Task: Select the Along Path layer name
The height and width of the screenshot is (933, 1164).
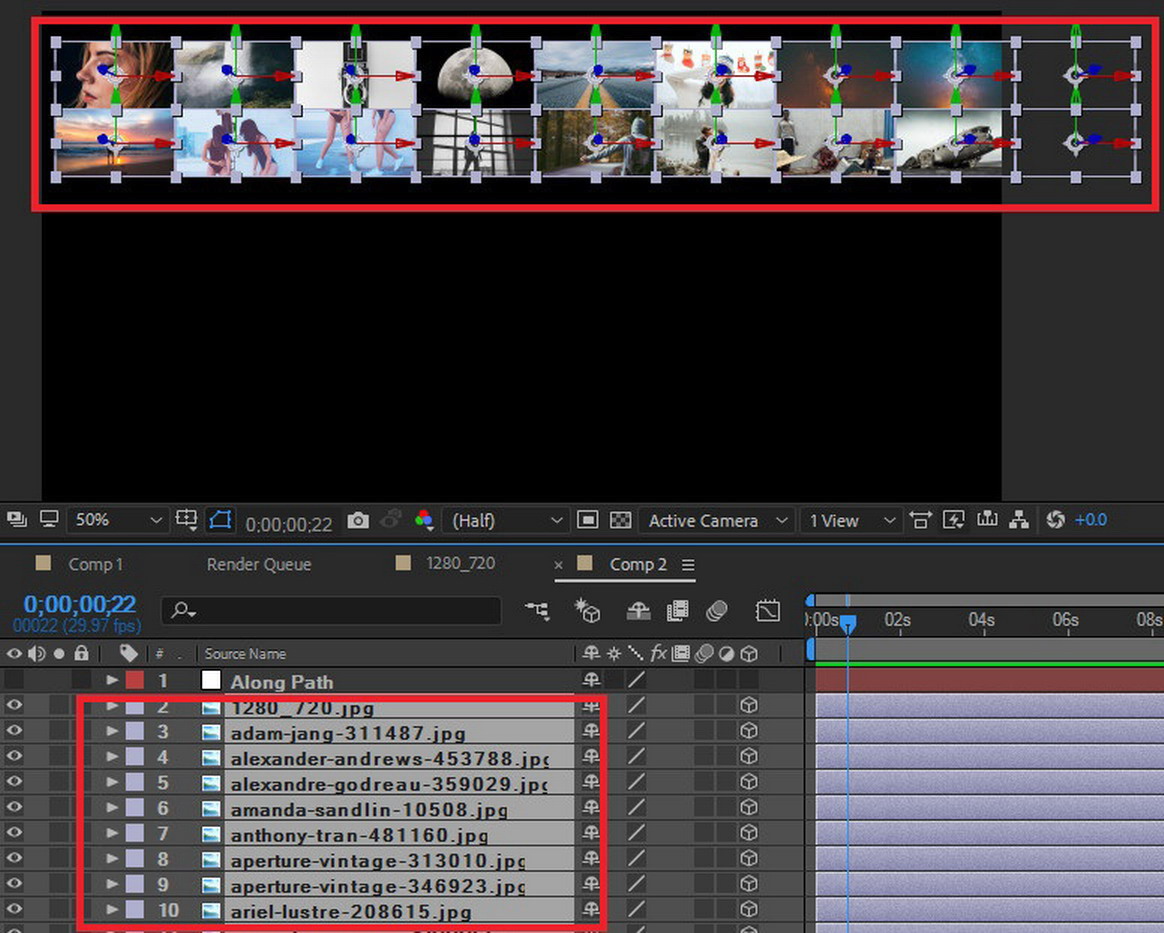Action: (281, 682)
